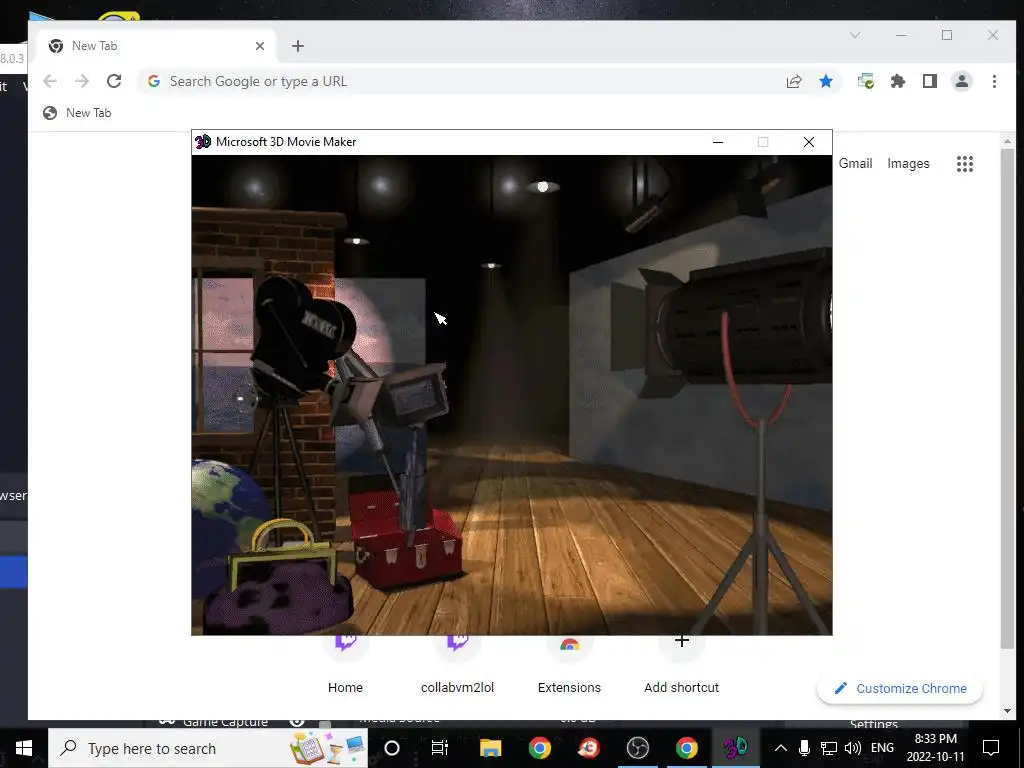Open the collabvm2lol shortcut
Screen dimensions: 1024x768
(457, 666)
